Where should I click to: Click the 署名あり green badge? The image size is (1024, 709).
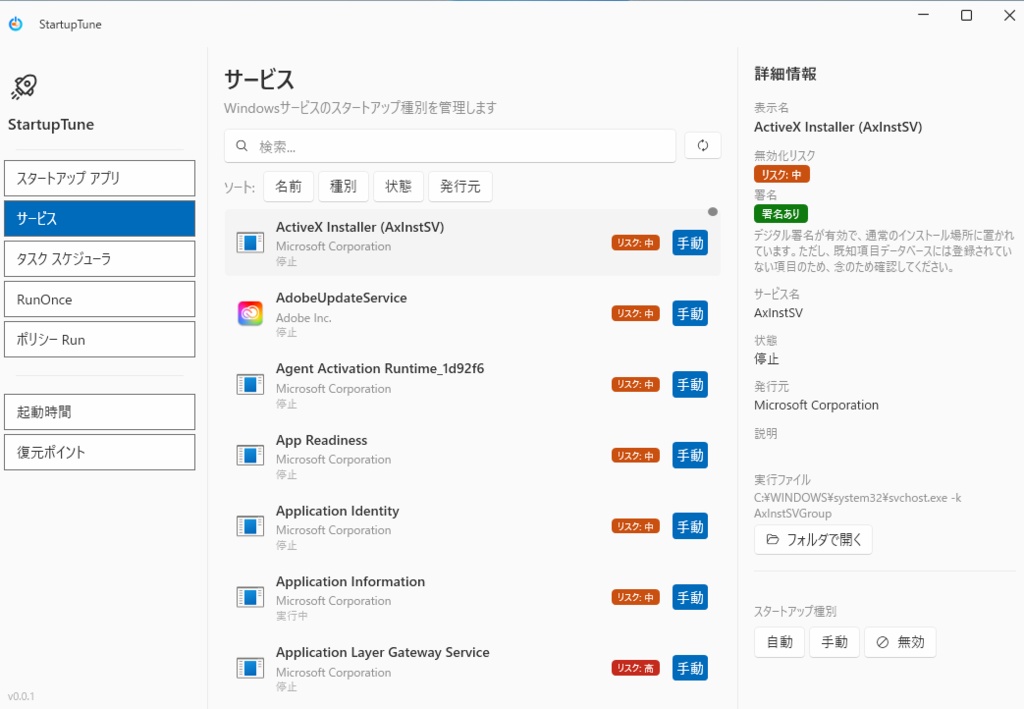click(x=781, y=213)
